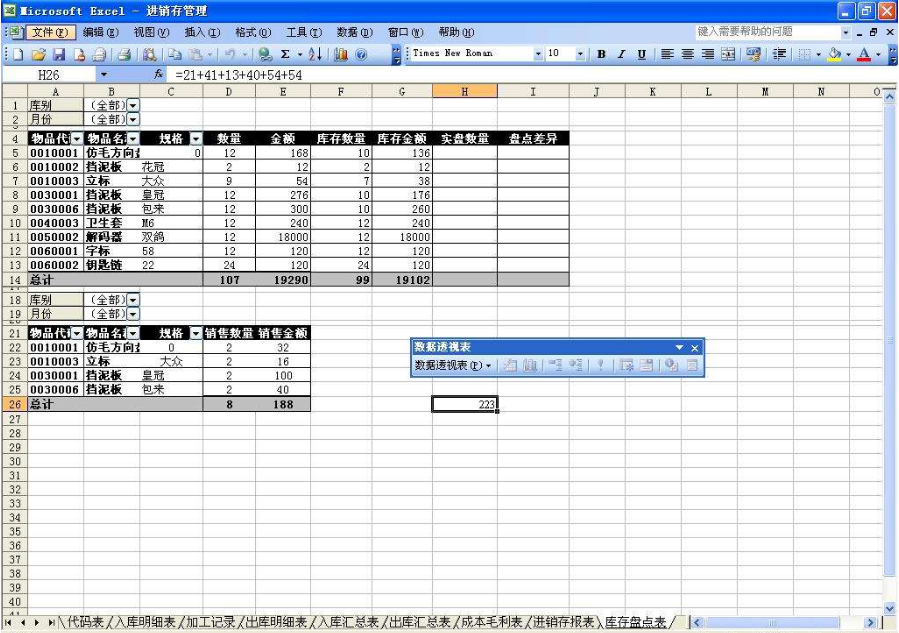Click the blue Help question mark icon
This screenshot has height=633, width=899.
coord(361,54)
